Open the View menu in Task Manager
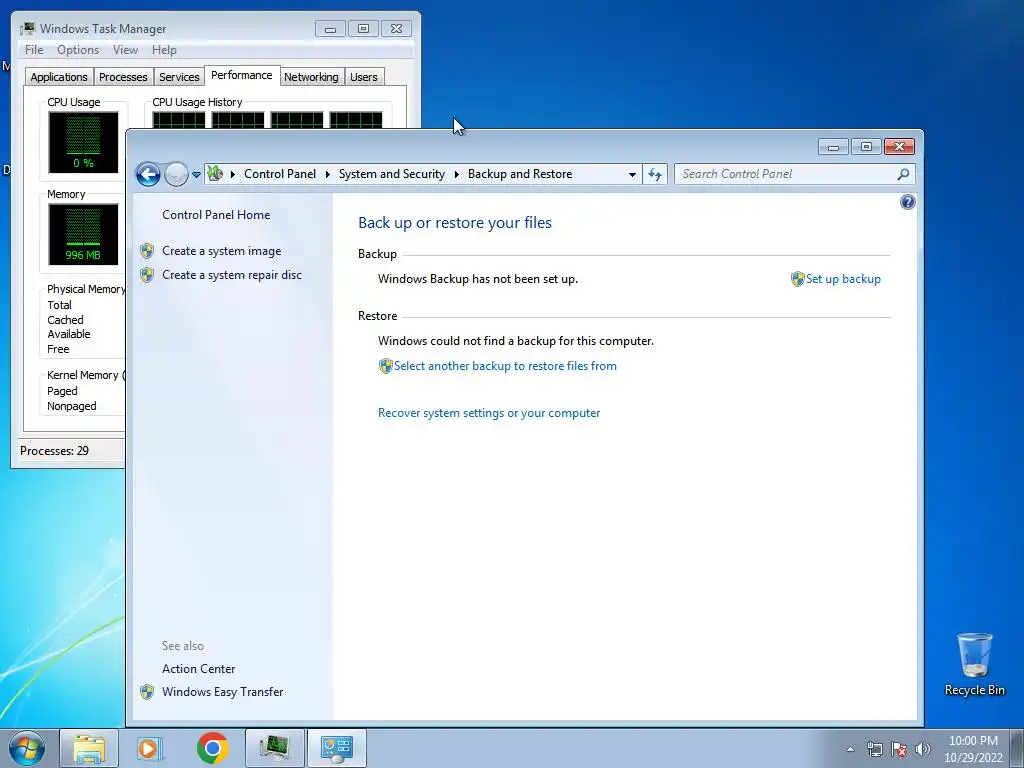Screen dimensions: 1024x768 click(x=125, y=50)
